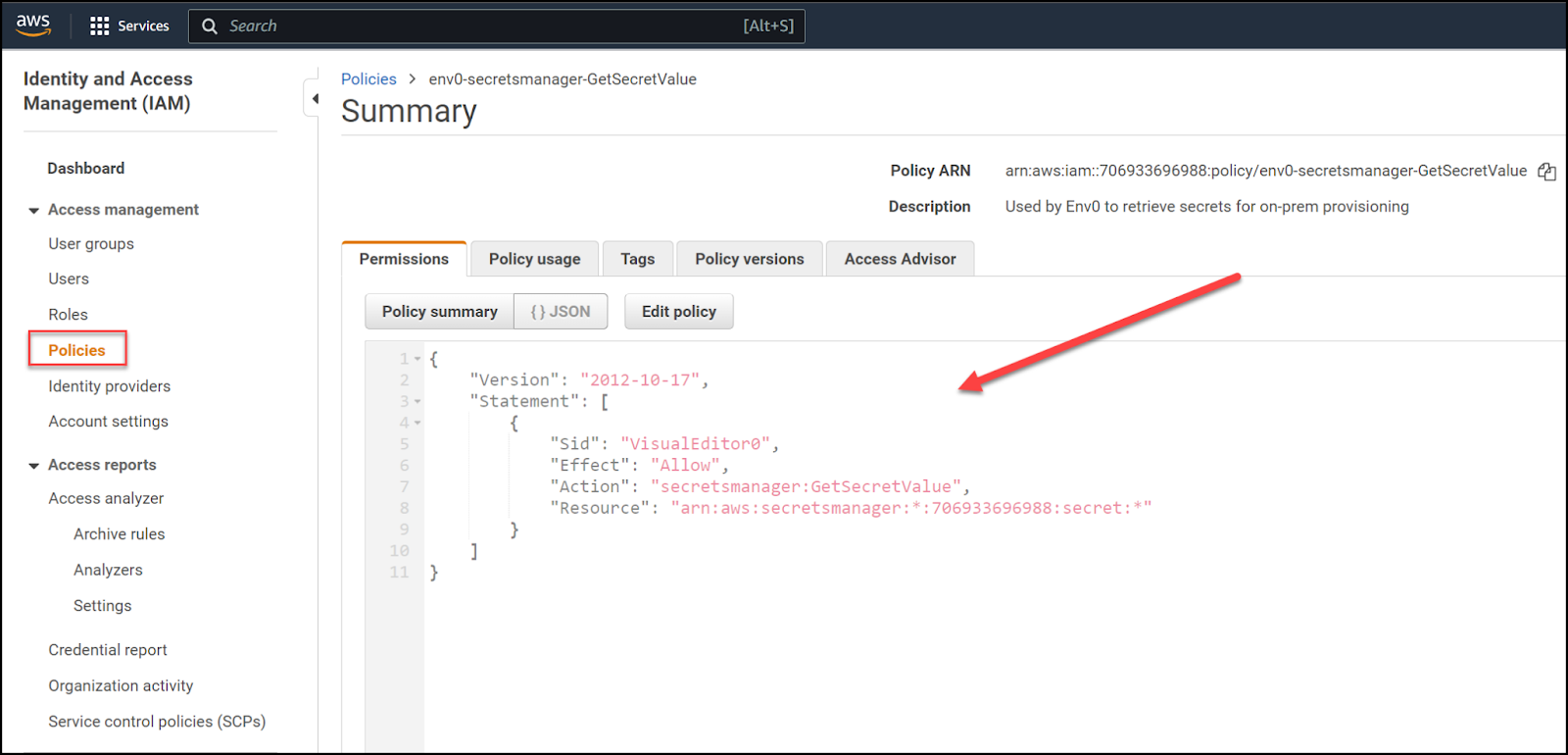Open Roles in the sidebar
The image size is (1568, 755).
click(x=69, y=315)
